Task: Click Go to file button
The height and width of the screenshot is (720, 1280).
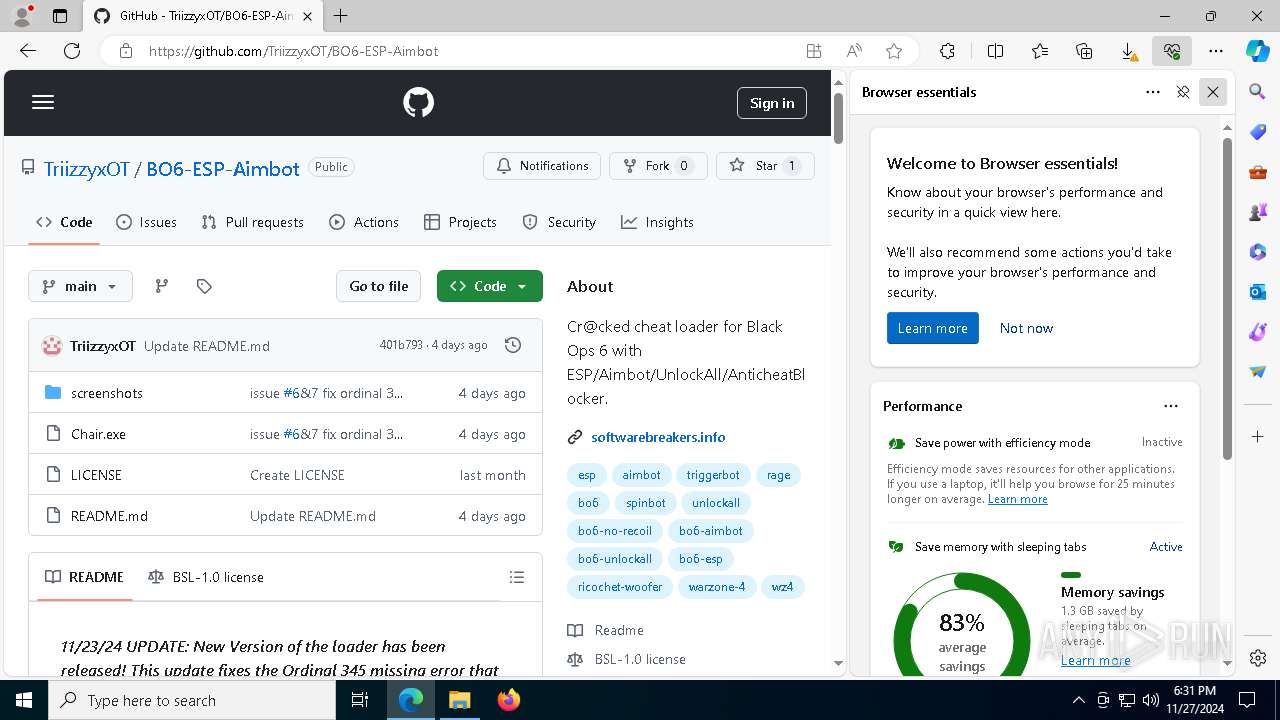Action: tap(379, 286)
